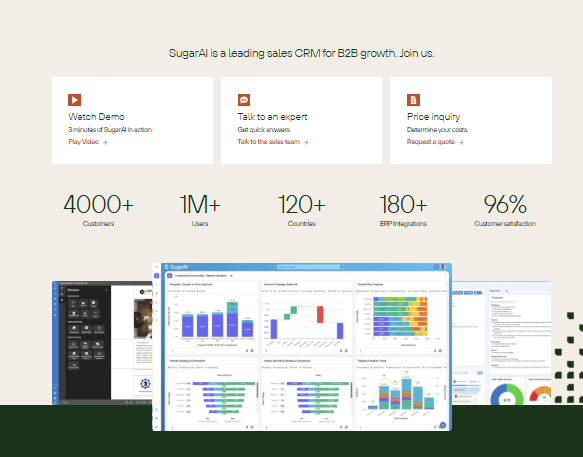This screenshot has width=583, height=457.
Task: Click the Customer satisfaction label
Action: coord(505,223)
